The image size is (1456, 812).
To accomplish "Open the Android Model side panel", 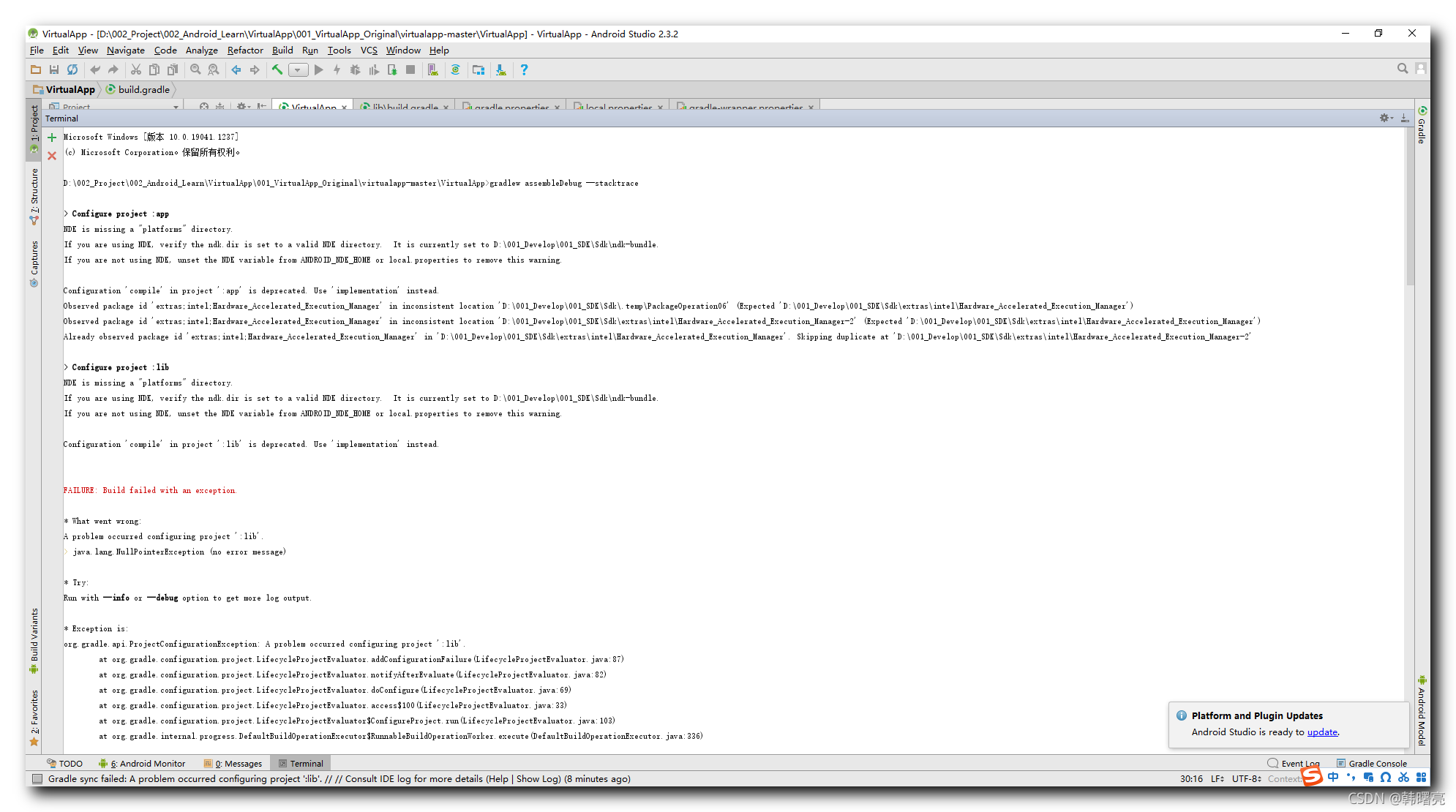I will click(x=1422, y=710).
